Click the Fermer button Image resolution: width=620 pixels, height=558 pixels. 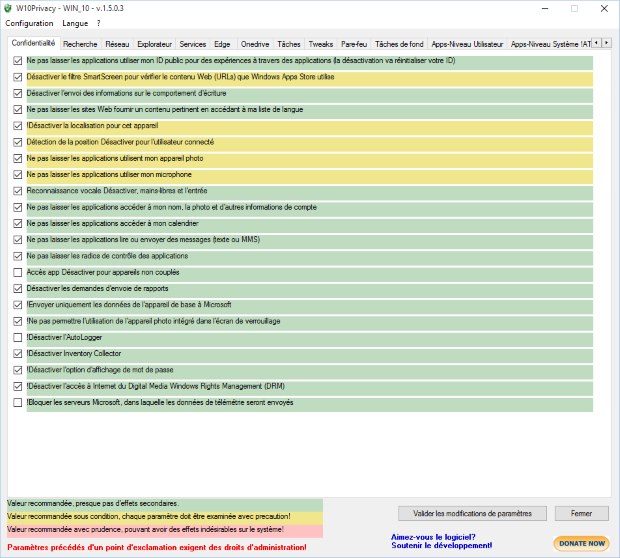point(581,513)
